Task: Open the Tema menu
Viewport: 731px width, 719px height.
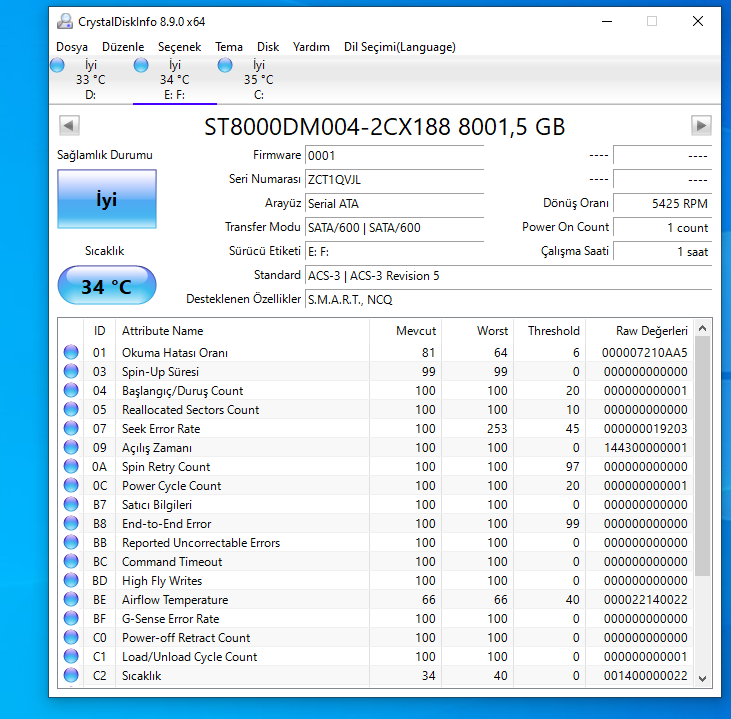Action: point(229,47)
